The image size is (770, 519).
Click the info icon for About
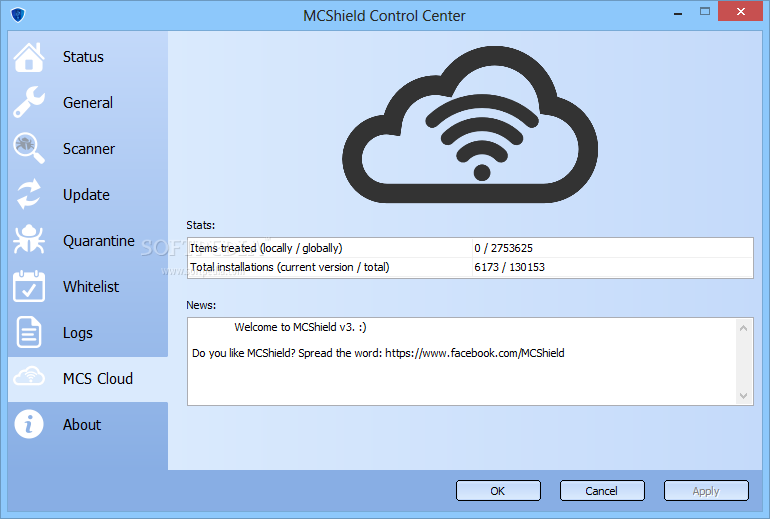(x=29, y=424)
